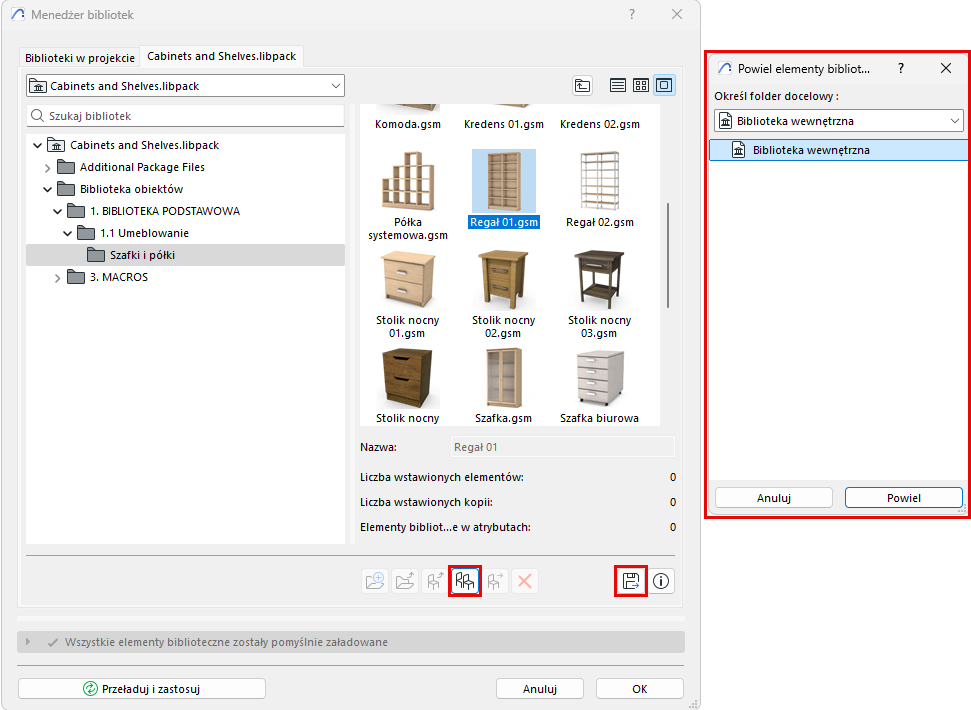Collapse the 1.1 Umeblowanie folder
This screenshot has width=971, height=710.
pos(67,233)
